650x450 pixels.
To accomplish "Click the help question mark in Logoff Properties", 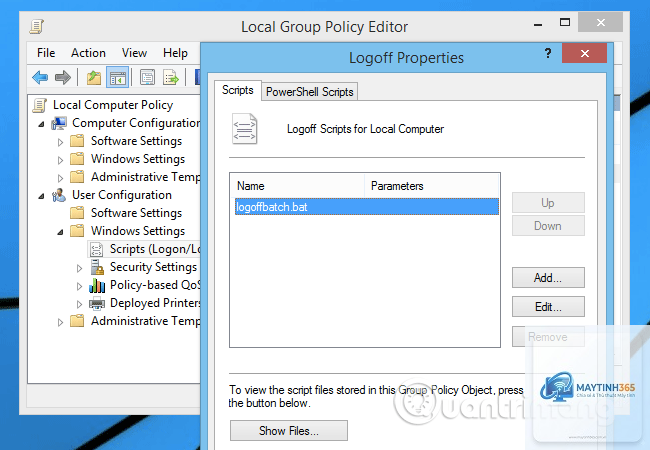I will 548,53.
